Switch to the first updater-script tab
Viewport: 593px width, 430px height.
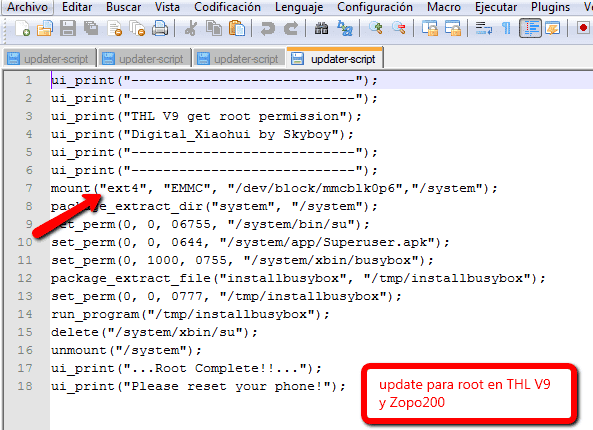[49, 59]
